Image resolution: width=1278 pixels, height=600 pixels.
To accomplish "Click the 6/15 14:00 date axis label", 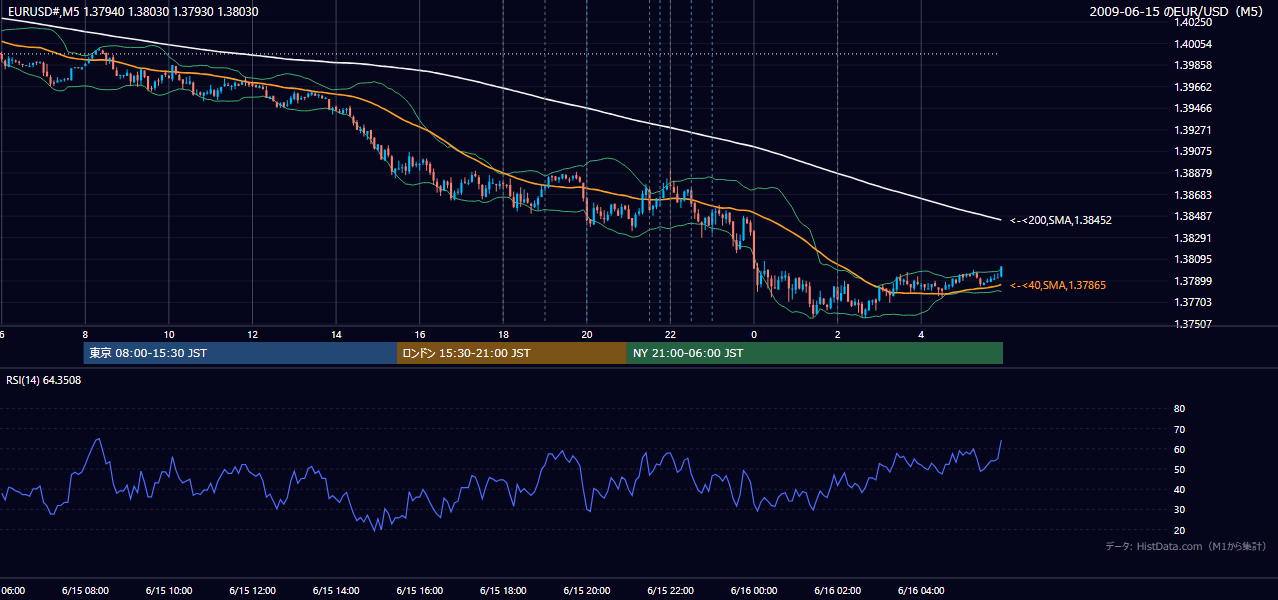I will pyautogui.click(x=336, y=591).
